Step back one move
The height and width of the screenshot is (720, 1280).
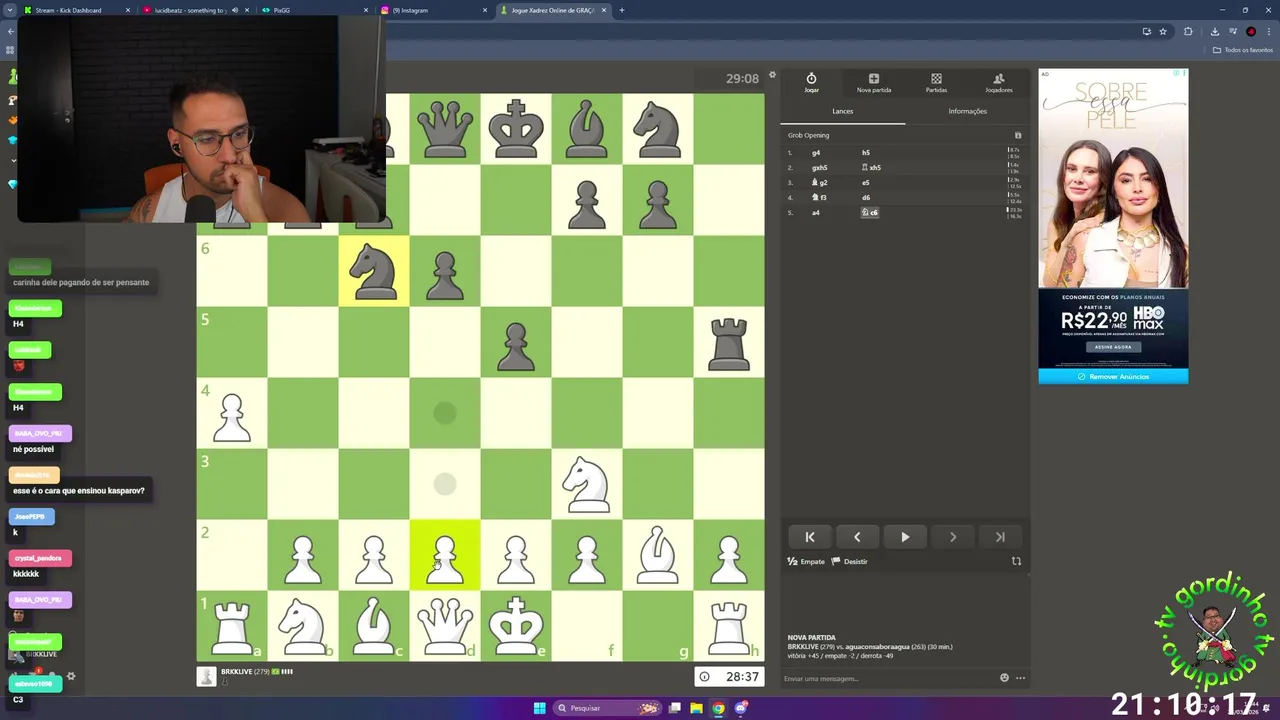click(857, 537)
